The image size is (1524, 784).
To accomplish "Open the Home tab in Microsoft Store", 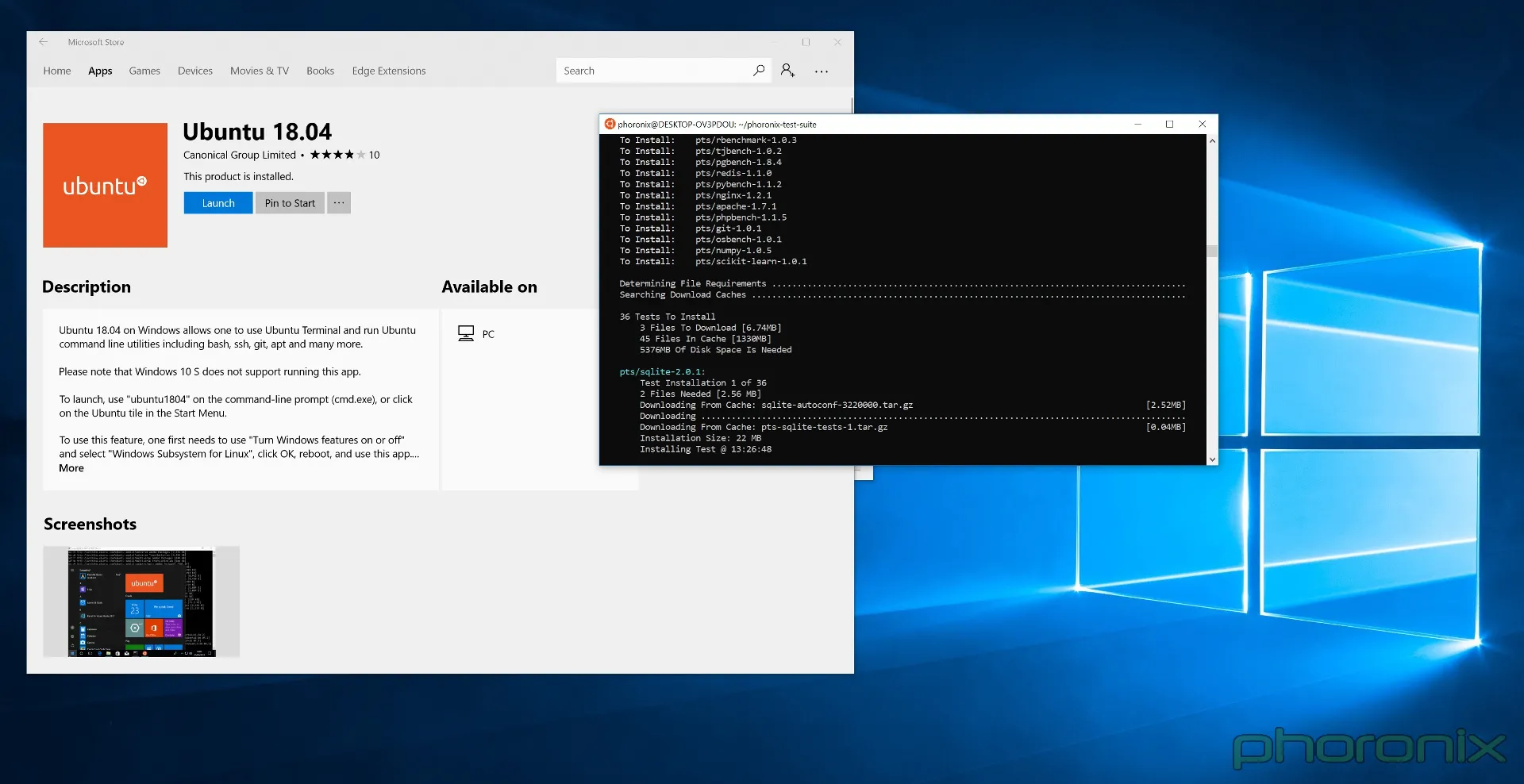I will pyautogui.click(x=57, y=71).
